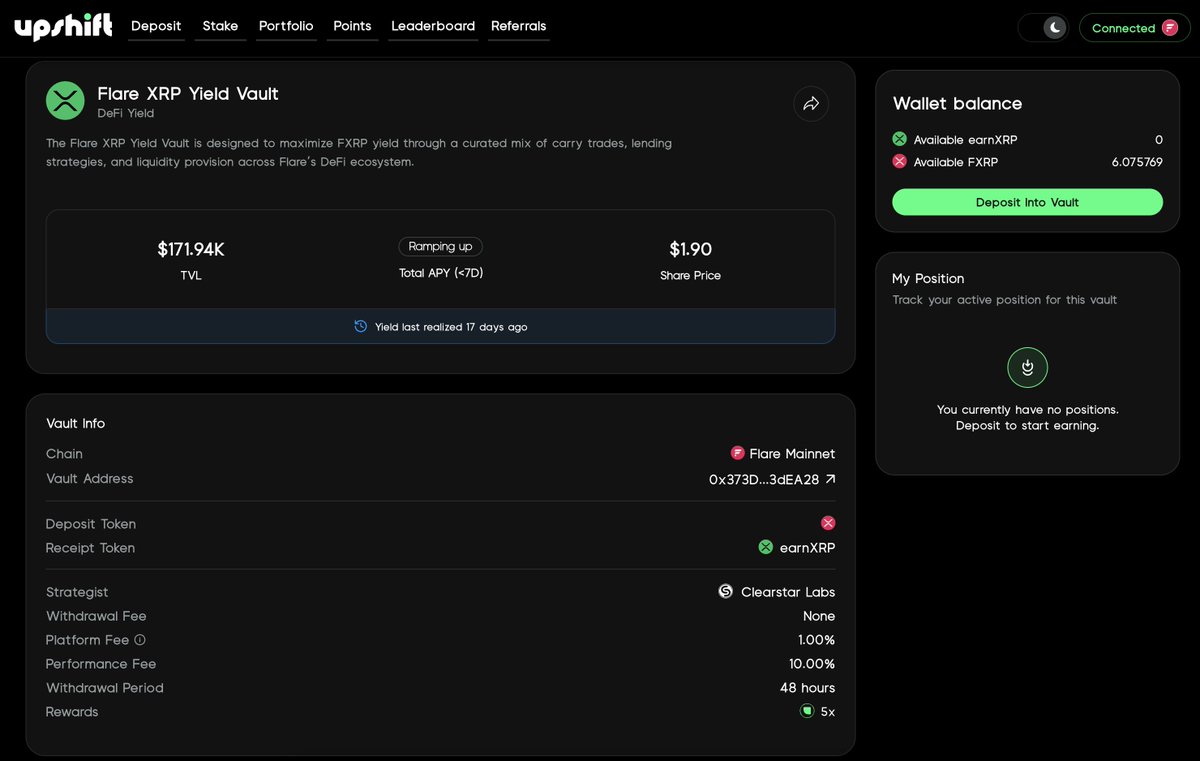The width and height of the screenshot is (1200, 761).
Task: Click the Wallet balance heading
Action: (957, 104)
